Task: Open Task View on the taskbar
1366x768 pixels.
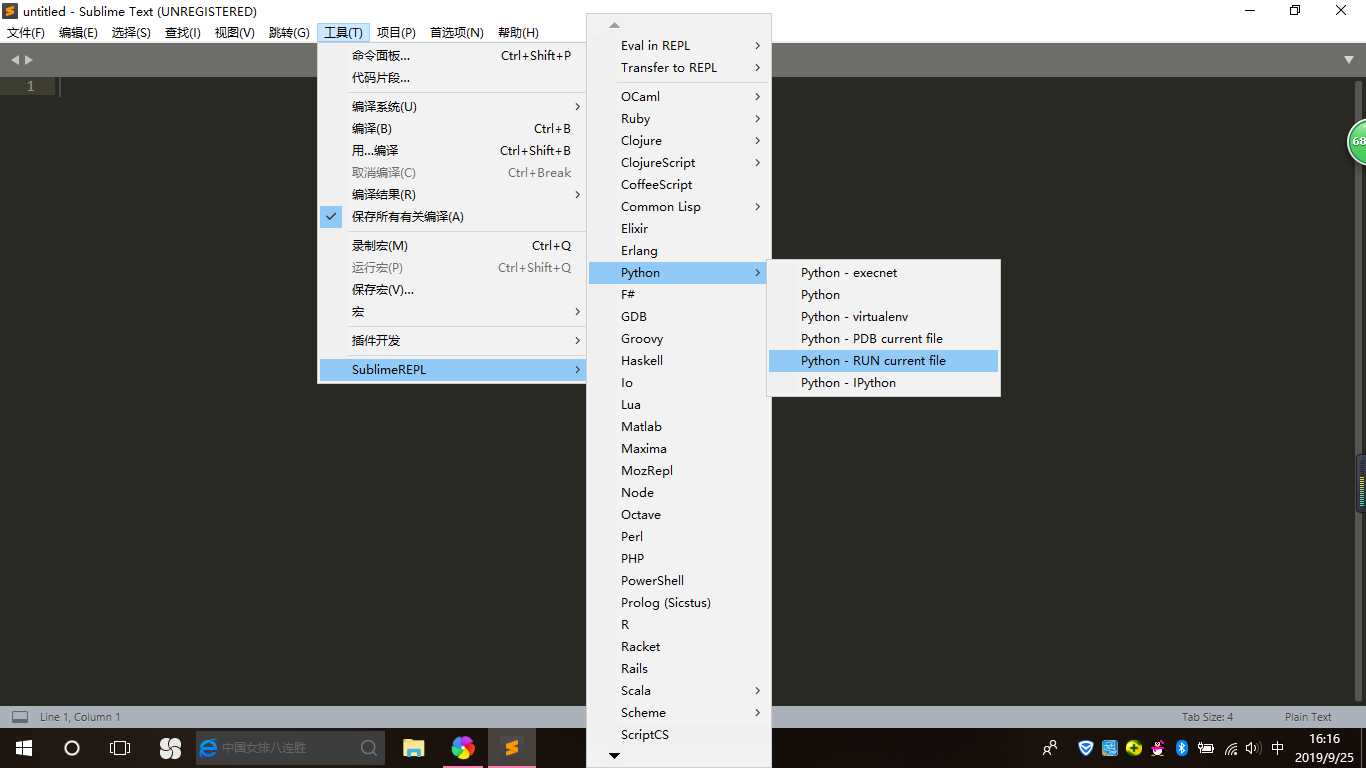Action: coord(120,748)
